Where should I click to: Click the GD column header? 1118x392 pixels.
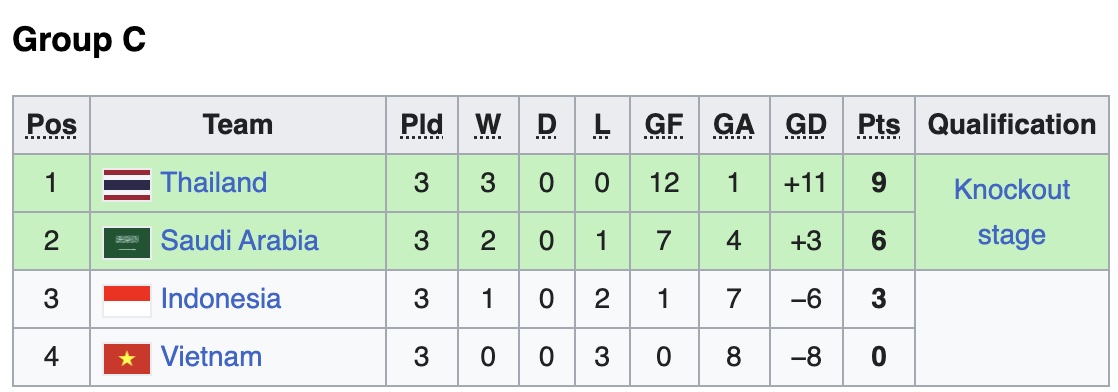pos(806,125)
